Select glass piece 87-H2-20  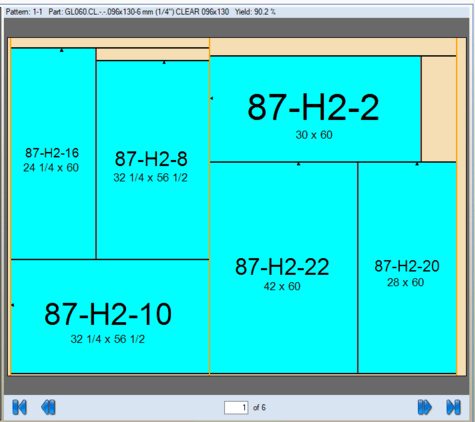(x=407, y=268)
